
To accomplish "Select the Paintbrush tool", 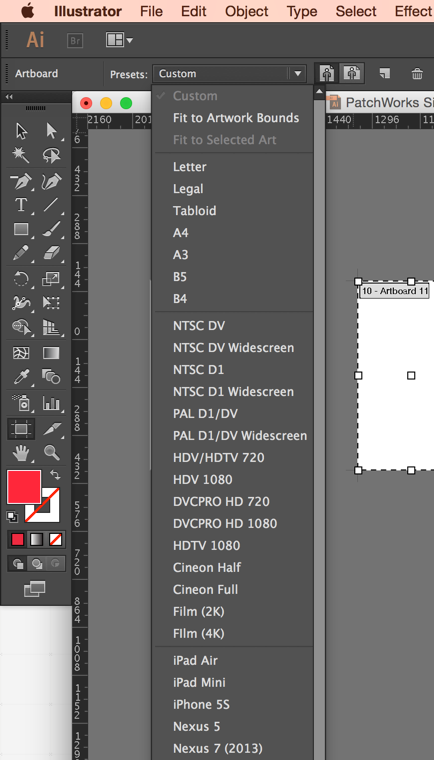I will [51, 229].
